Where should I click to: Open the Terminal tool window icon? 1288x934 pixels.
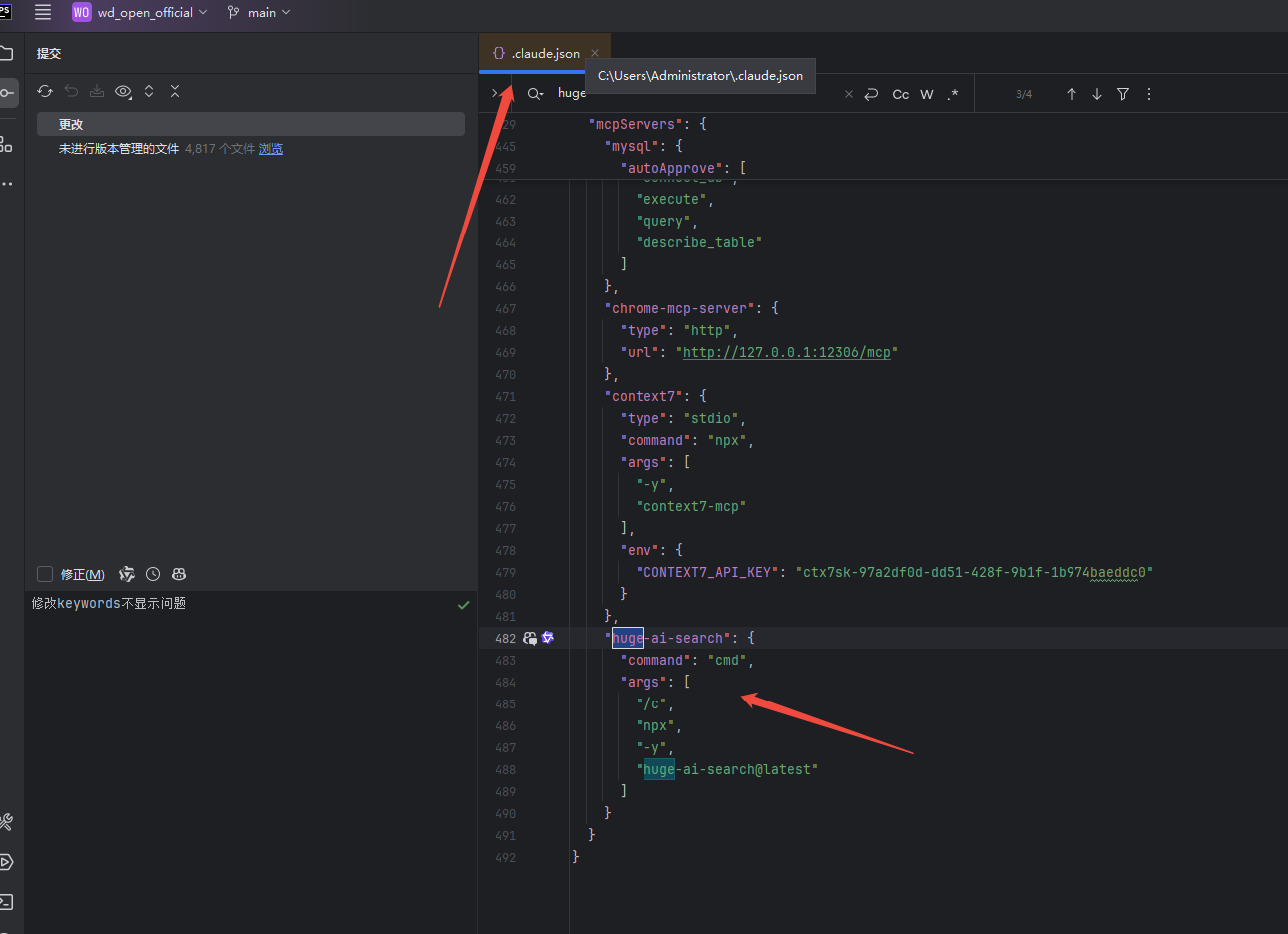(x=6, y=902)
